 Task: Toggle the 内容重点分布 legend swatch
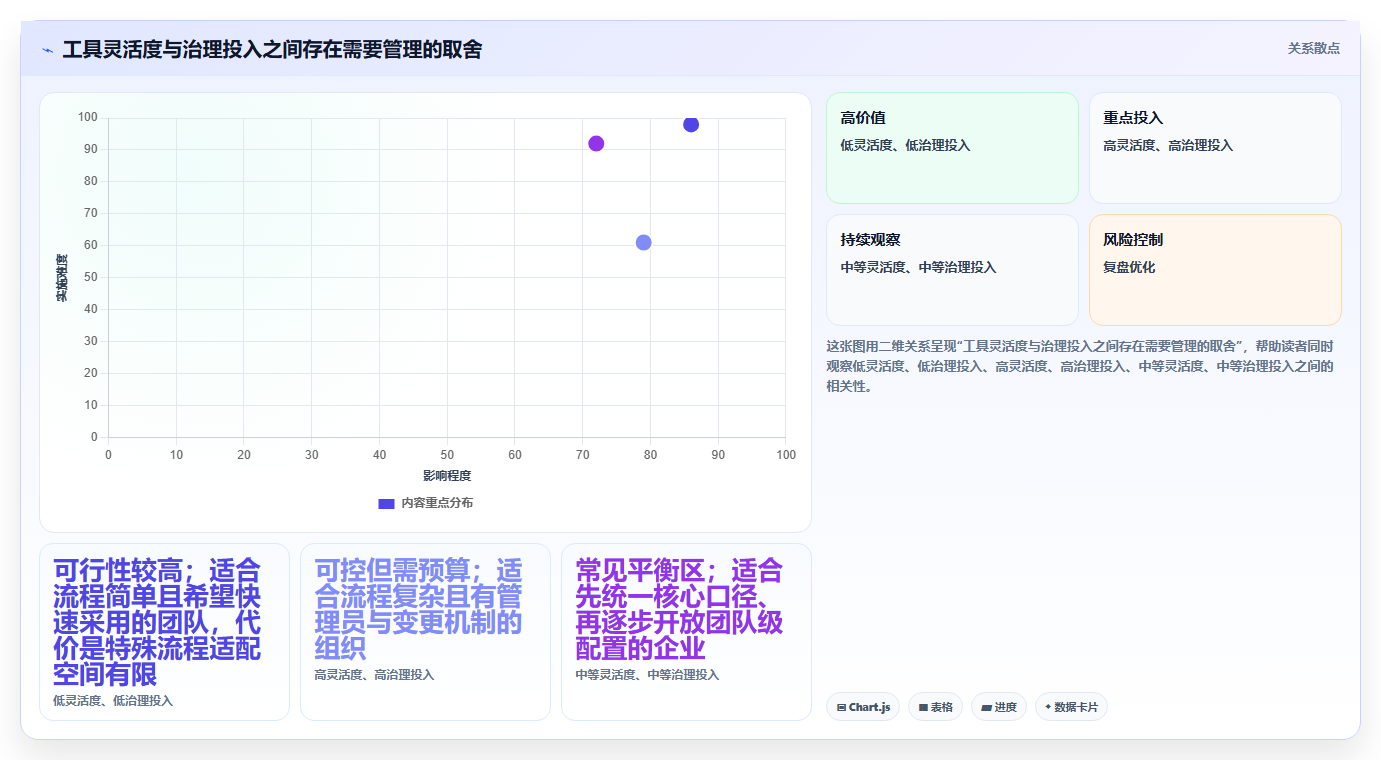point(386,503)
